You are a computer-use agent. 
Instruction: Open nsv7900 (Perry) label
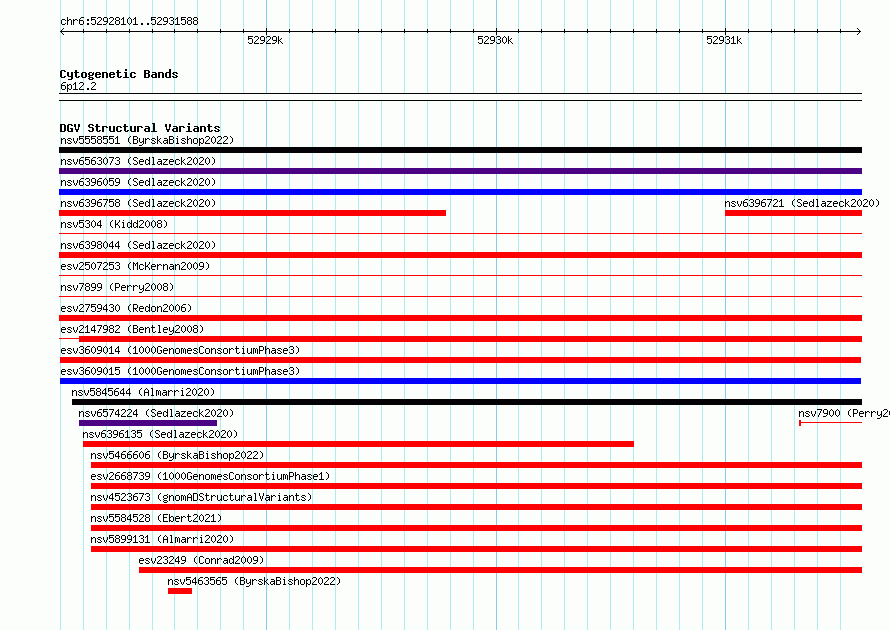pyautogui.click(x=843, y=413)
